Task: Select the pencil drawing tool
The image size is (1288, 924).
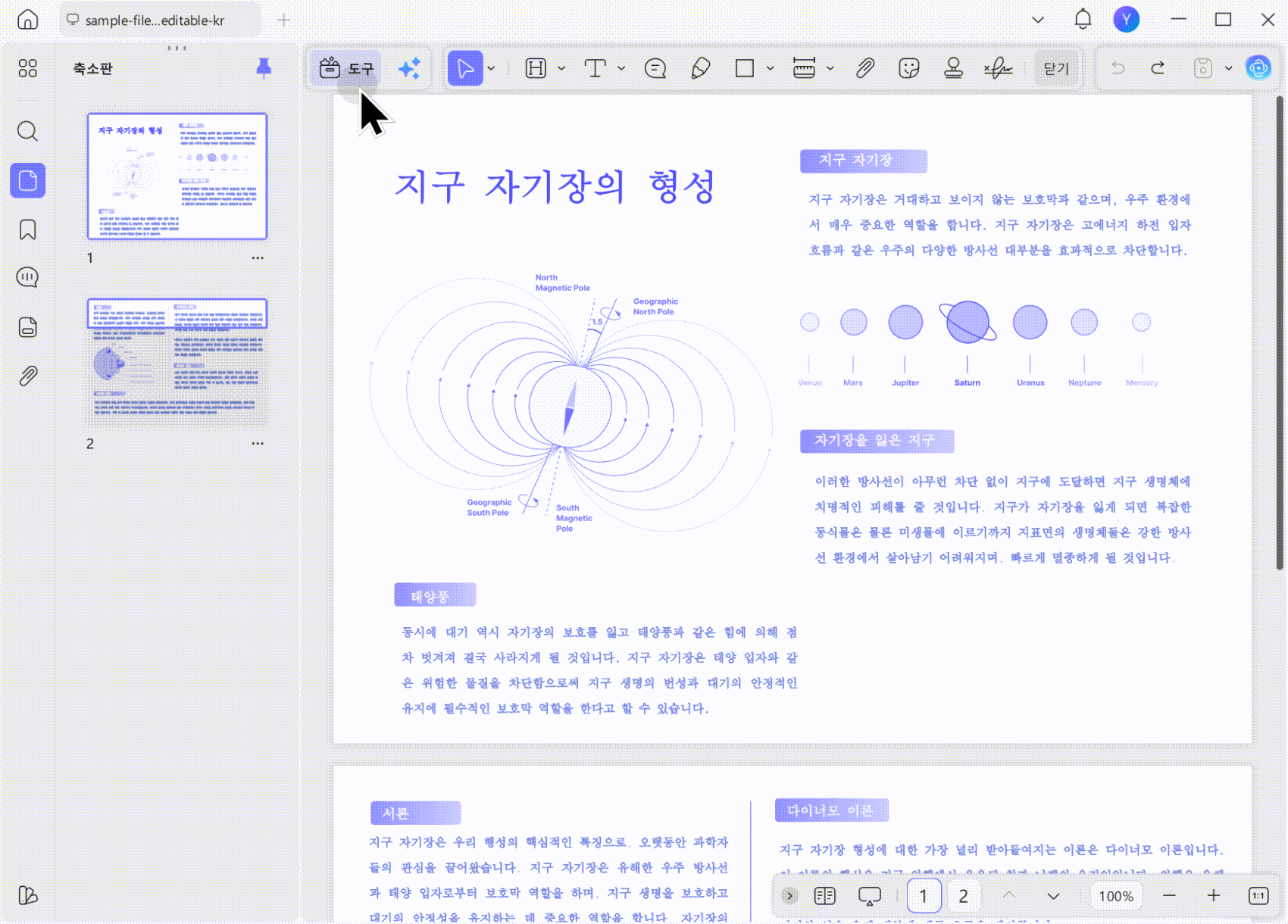Action: pyautogui.click(x=701, y=69)
